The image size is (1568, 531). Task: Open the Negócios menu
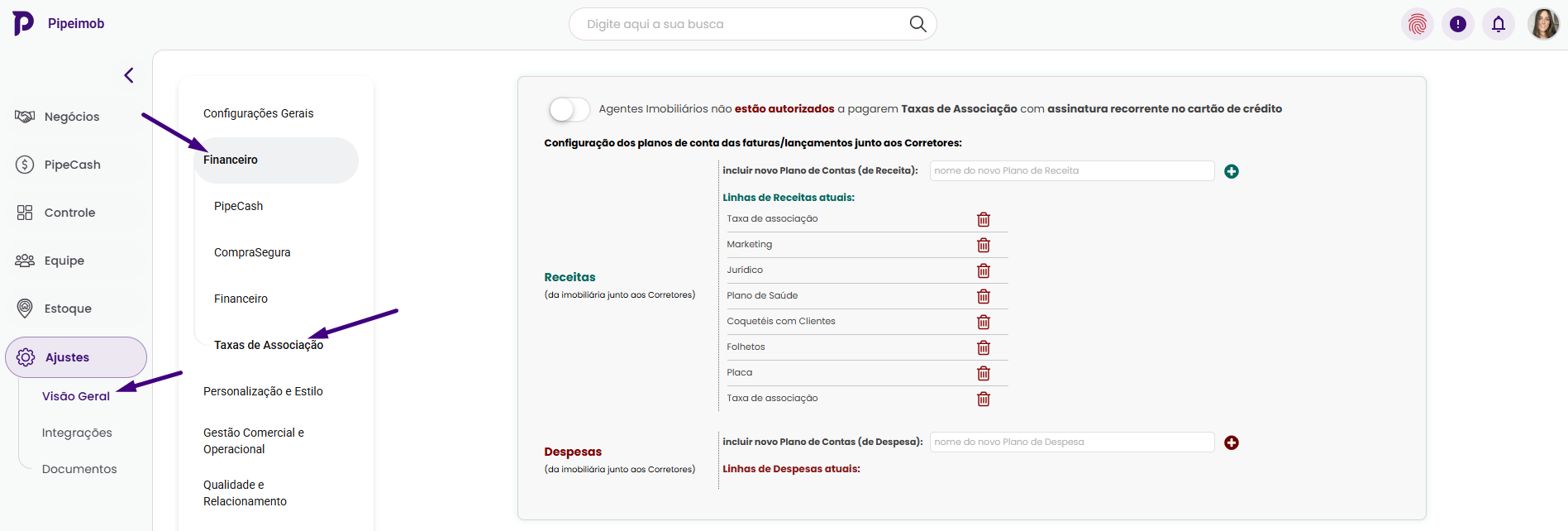coord(71,117)
